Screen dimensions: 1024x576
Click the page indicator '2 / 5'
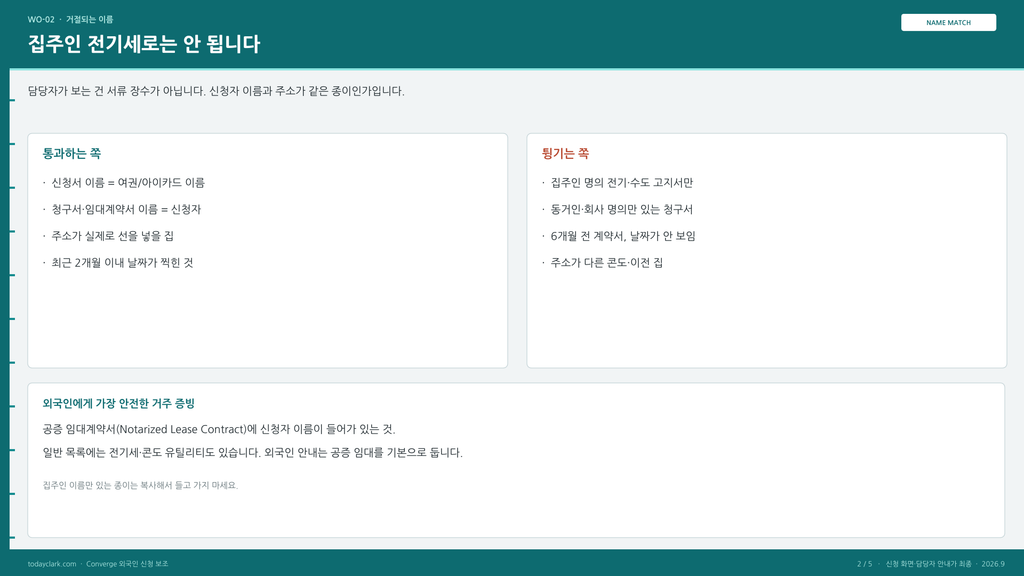point(864,564)
